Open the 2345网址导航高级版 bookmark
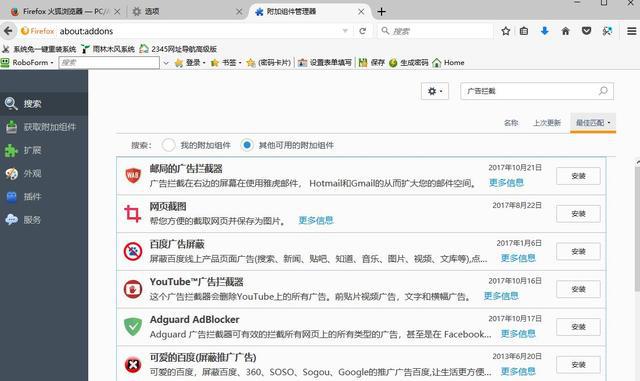Screen dimensions: 640x381 click(178, 49)
